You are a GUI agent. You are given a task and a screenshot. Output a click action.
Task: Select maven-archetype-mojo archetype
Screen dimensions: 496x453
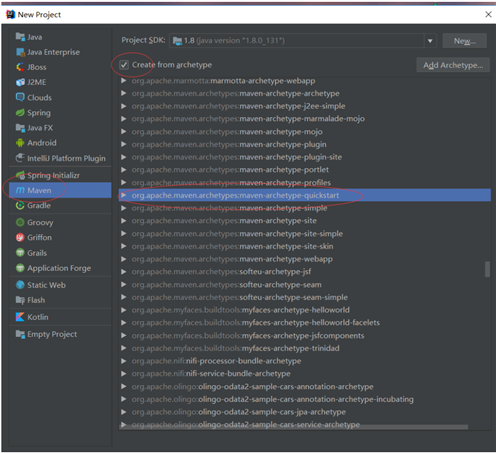click(305, 132)
